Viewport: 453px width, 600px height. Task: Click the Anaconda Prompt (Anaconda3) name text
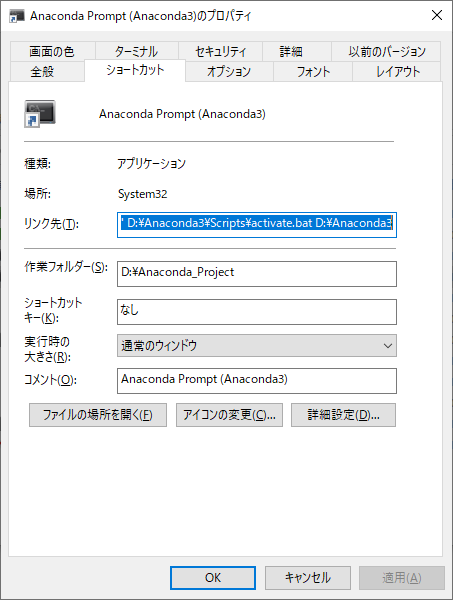182,114
